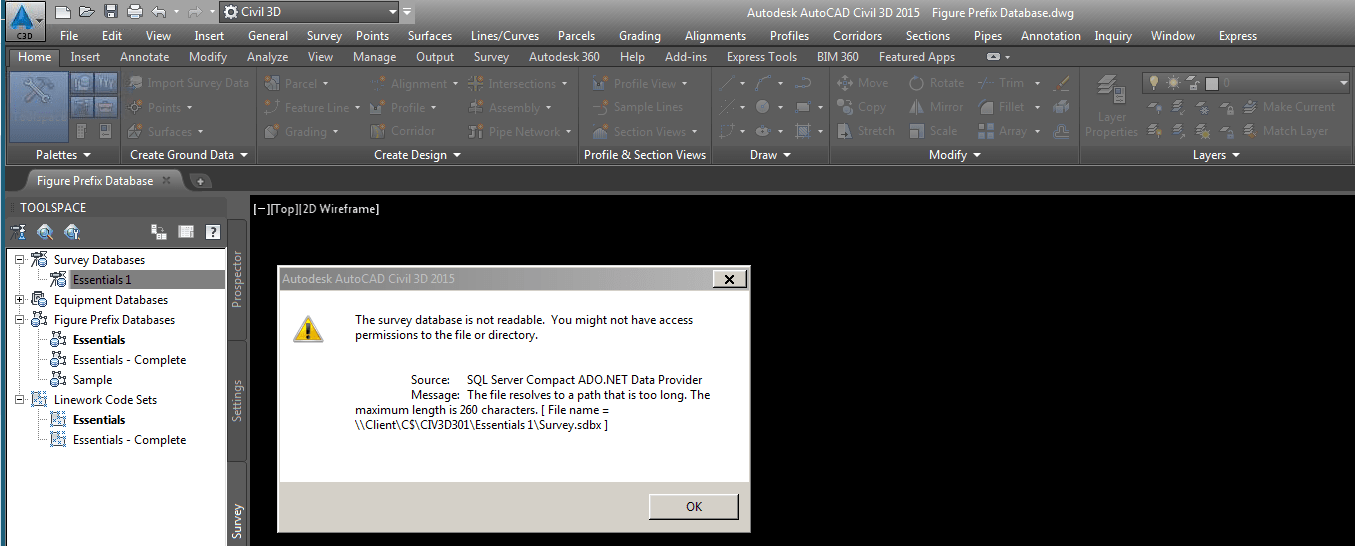Switch to Prospector toolspace tab
The image size is (1355, 546).
pos(237,280)
